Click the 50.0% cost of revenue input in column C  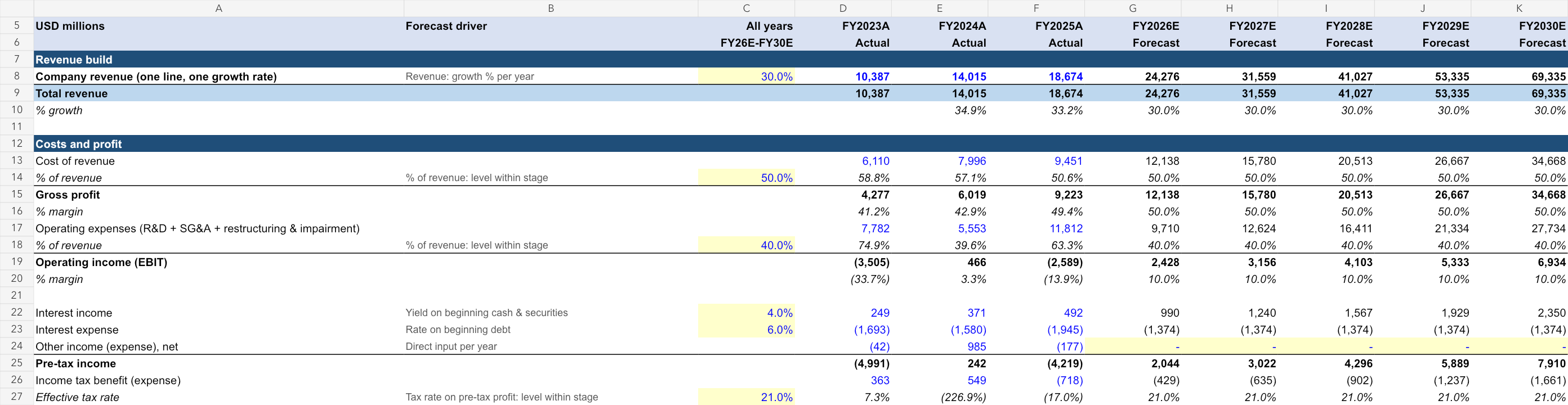click(x=746, y=178)
